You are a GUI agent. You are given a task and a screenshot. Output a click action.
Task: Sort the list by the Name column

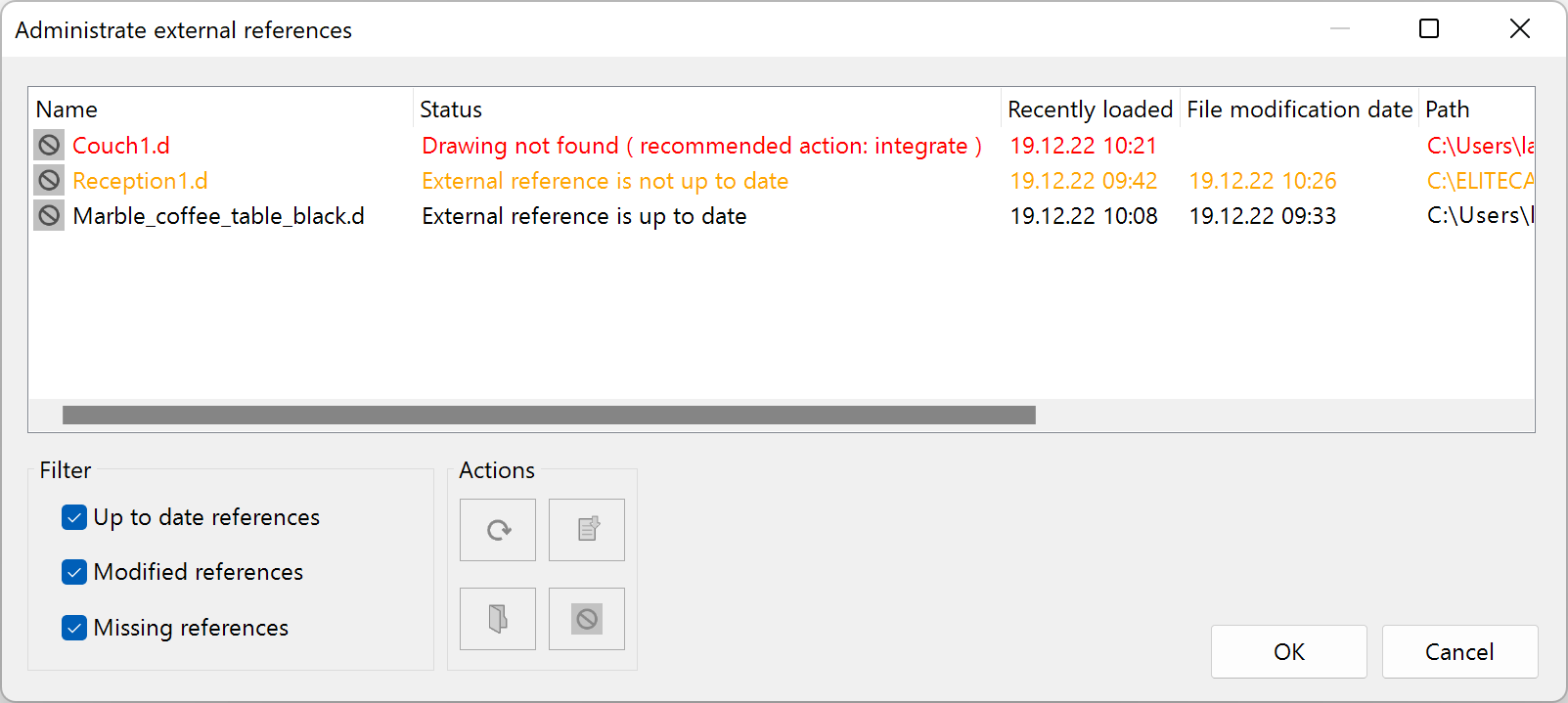coord(66,109)
